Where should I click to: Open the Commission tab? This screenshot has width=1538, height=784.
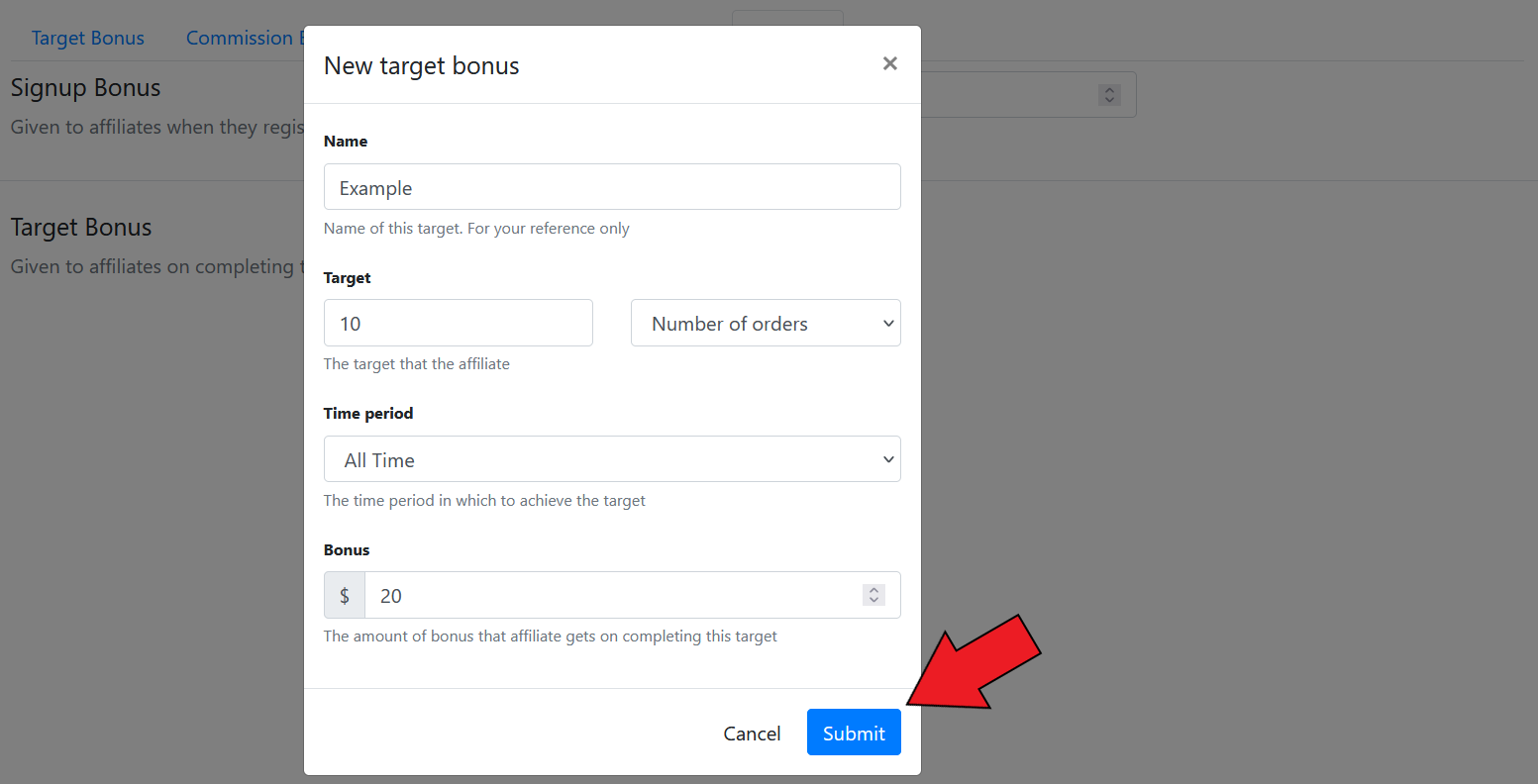pyautogui.click(x=245, y=38)
